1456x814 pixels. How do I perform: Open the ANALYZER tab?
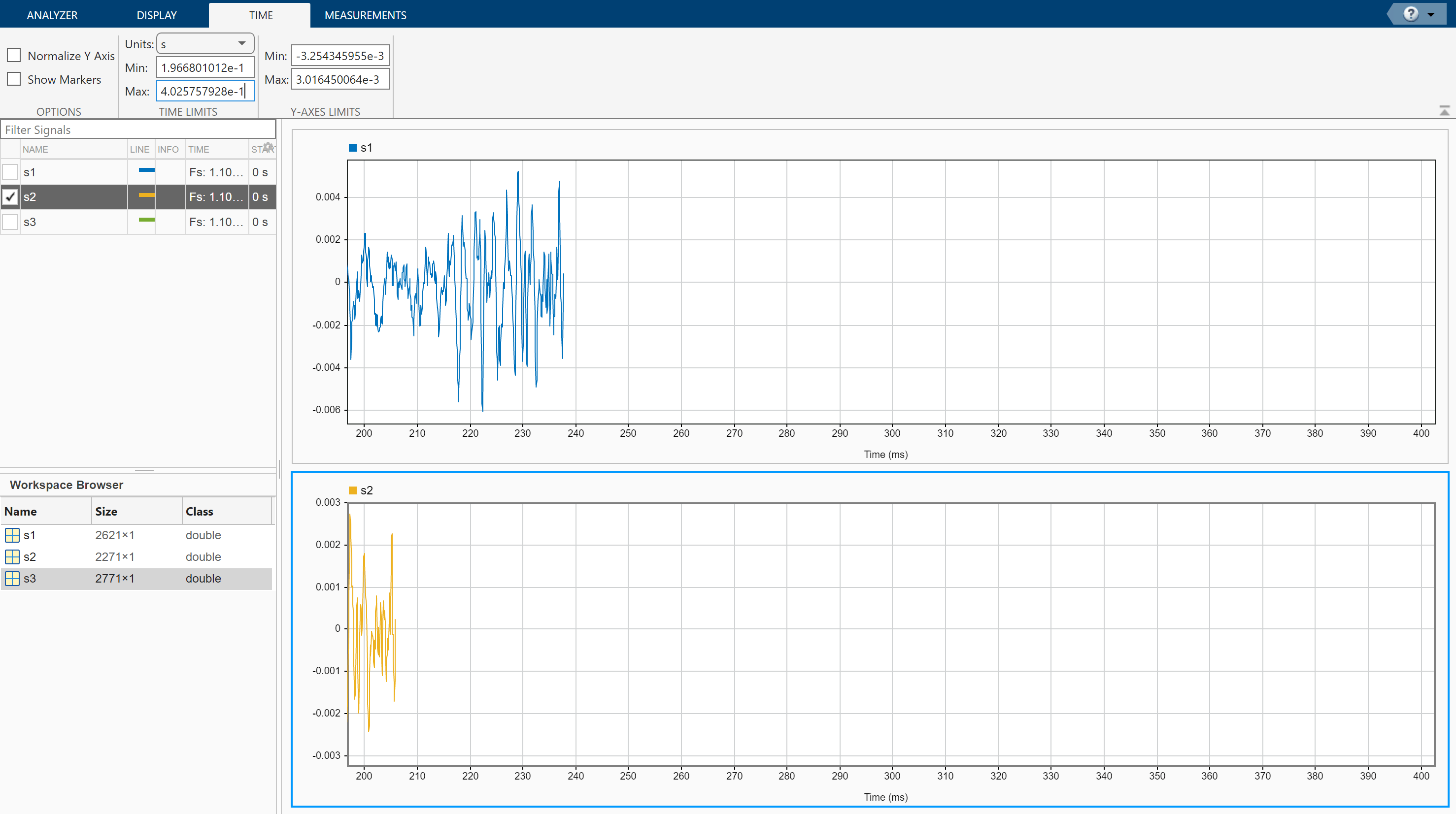point(52,15)
